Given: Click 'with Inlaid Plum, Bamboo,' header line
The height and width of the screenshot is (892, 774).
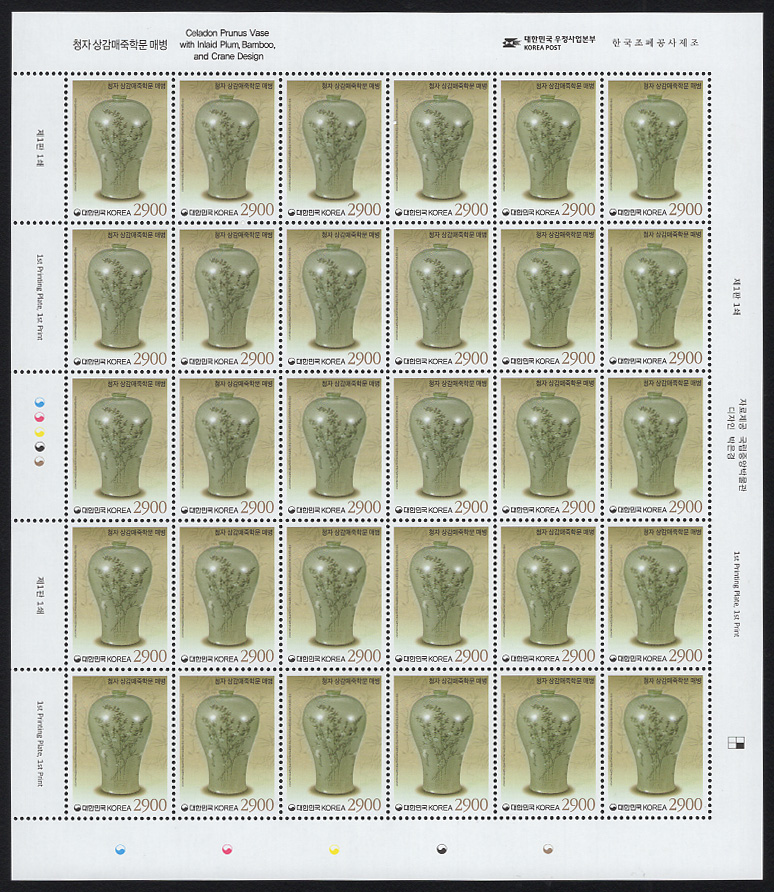Looking at the screenshot, I should click(x=227, y=44).
